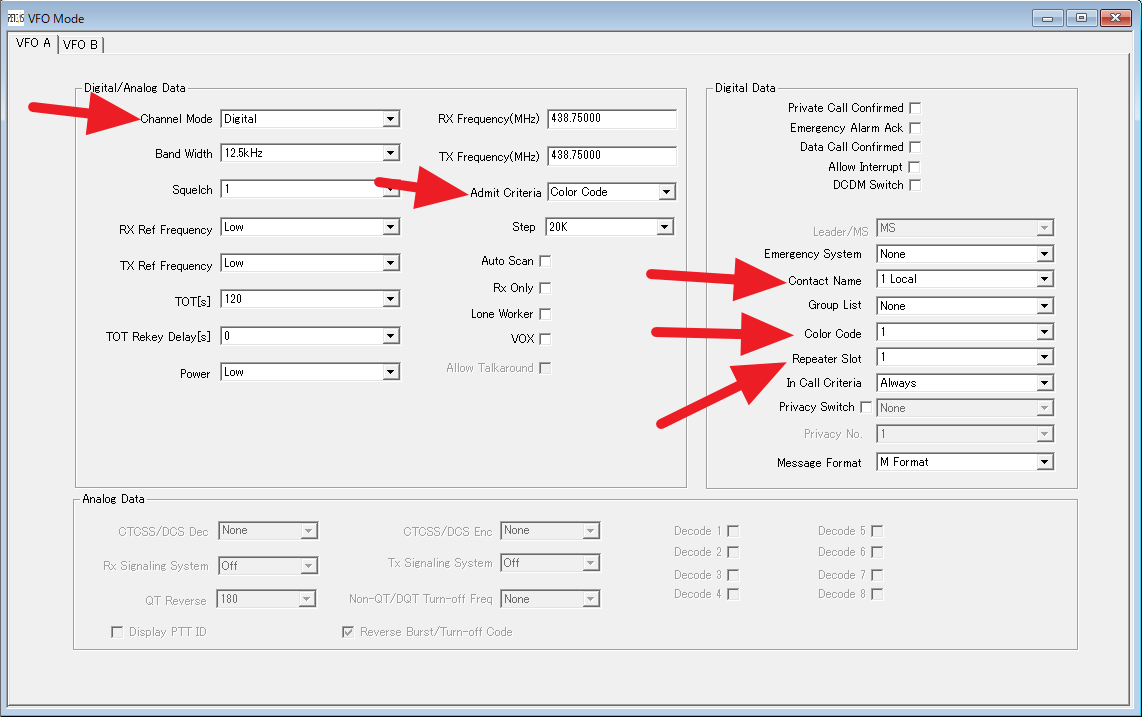This screenshot has width=1142, height=717.
Task: Expand the Band Width dropdown
Action: coord(310,154)
